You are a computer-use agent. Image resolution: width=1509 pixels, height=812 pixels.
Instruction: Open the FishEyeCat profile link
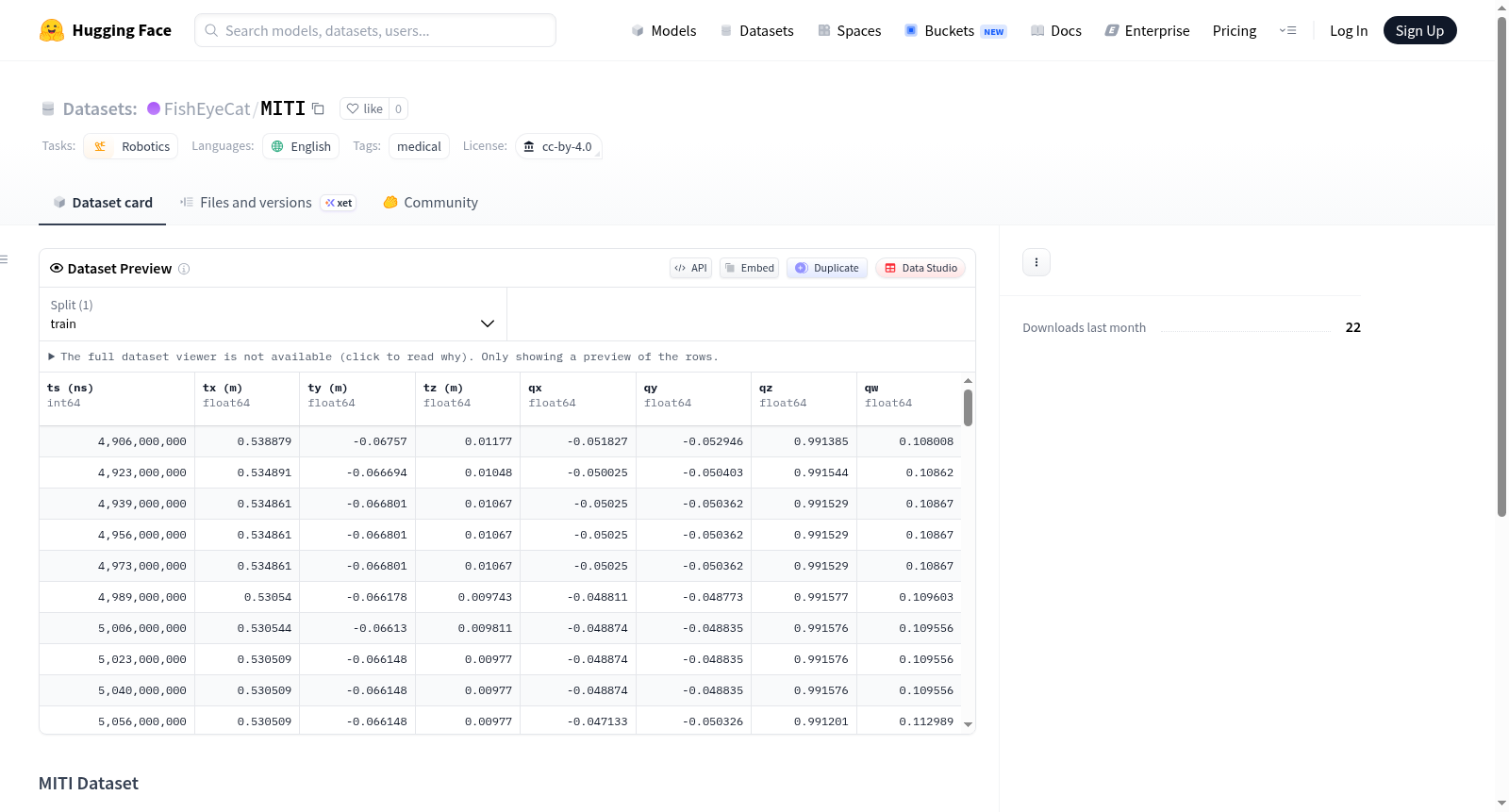(x=207, y=108)
